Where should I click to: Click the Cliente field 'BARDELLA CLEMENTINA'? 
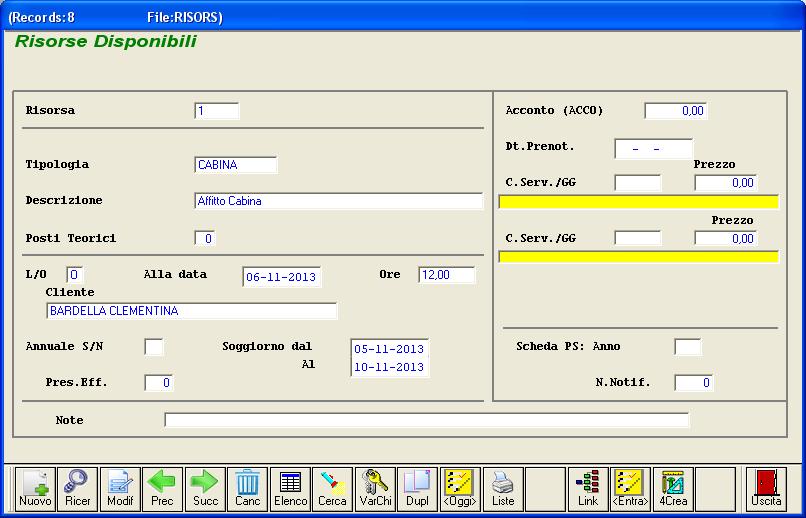pyautogui.click(x=191, y=311)
